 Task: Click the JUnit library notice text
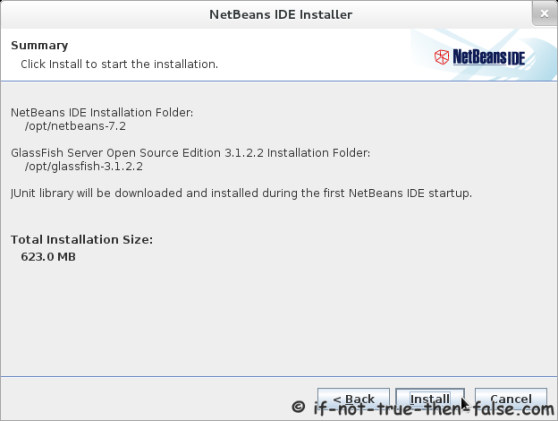tap(241, 193)
